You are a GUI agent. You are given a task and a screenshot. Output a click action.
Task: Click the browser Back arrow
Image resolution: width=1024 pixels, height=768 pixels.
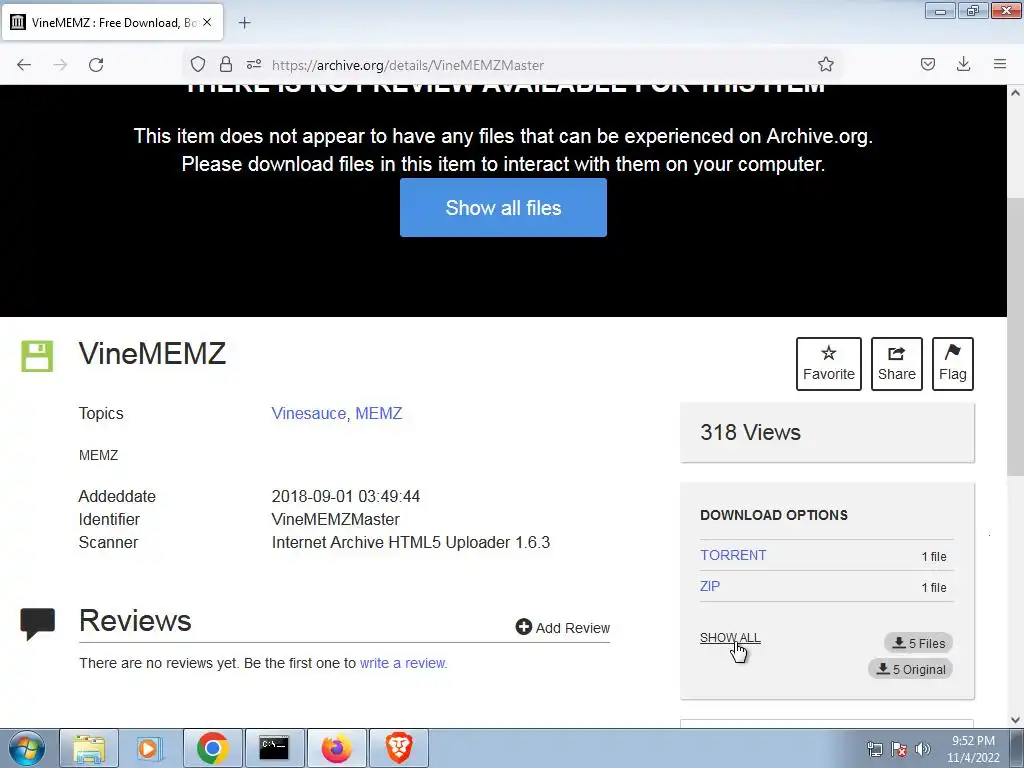tap(24, 65)
